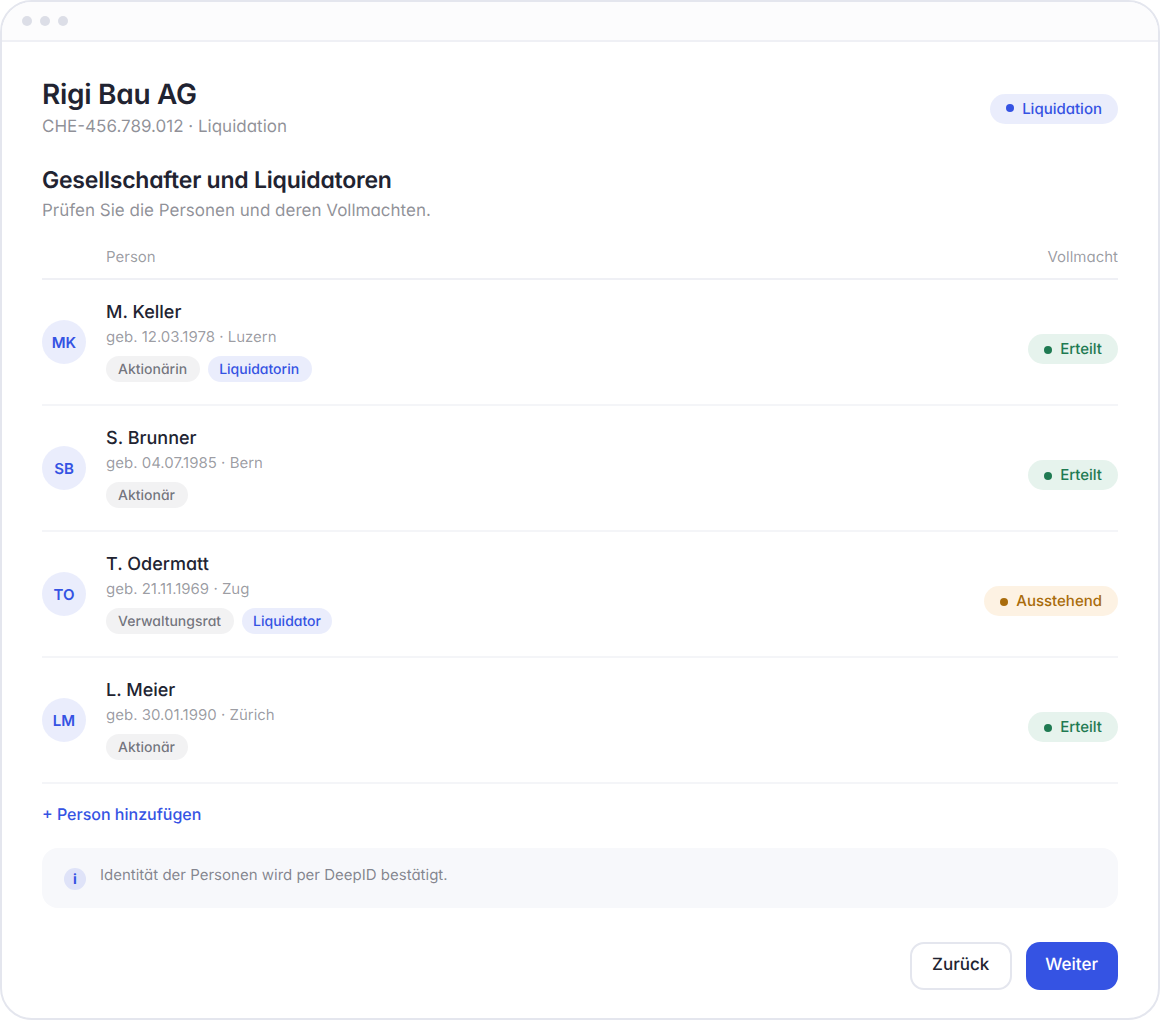
Task: Go back using the Zurück button
Action: coord(960,965)
